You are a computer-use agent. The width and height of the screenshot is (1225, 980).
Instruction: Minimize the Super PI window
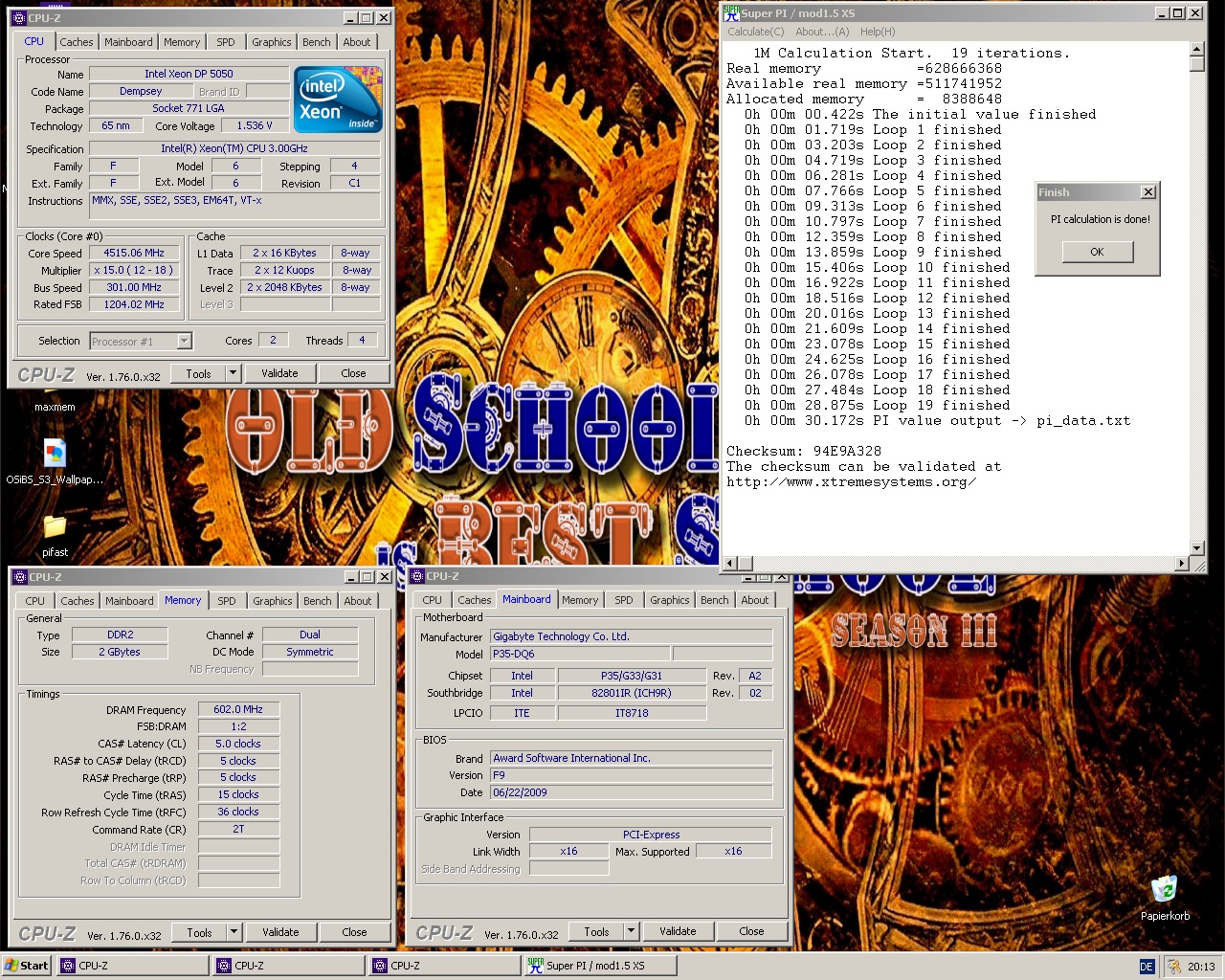coord(1162,13)
